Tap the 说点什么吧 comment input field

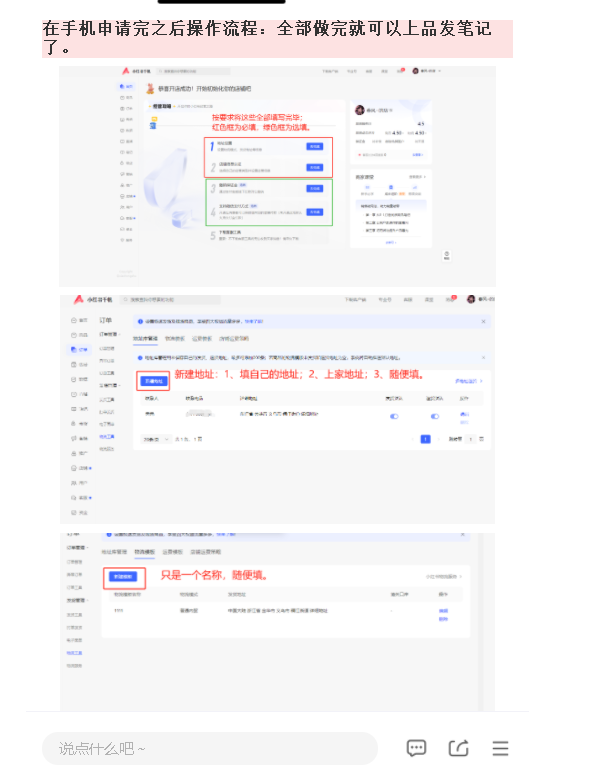(x=209, y=748)
